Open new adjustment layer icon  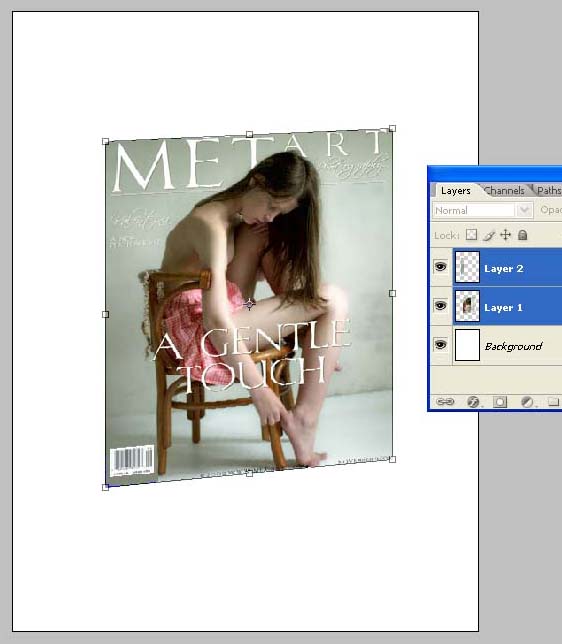click(527, 402)
